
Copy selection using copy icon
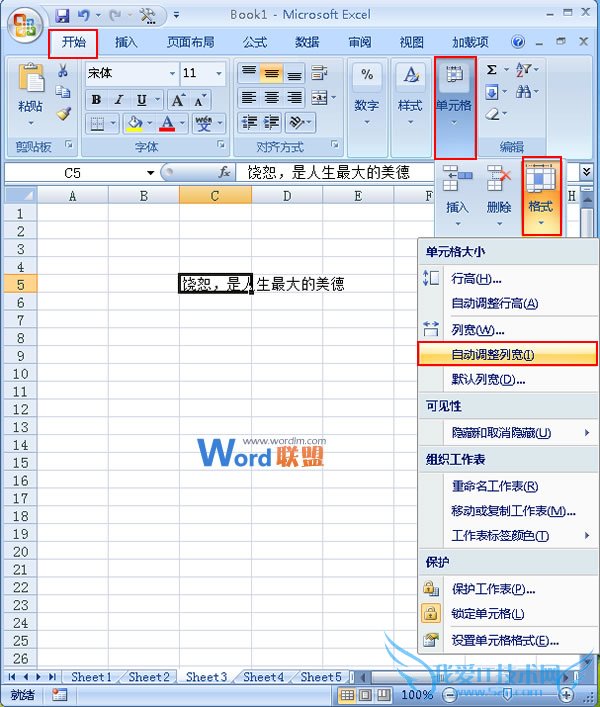63,92
